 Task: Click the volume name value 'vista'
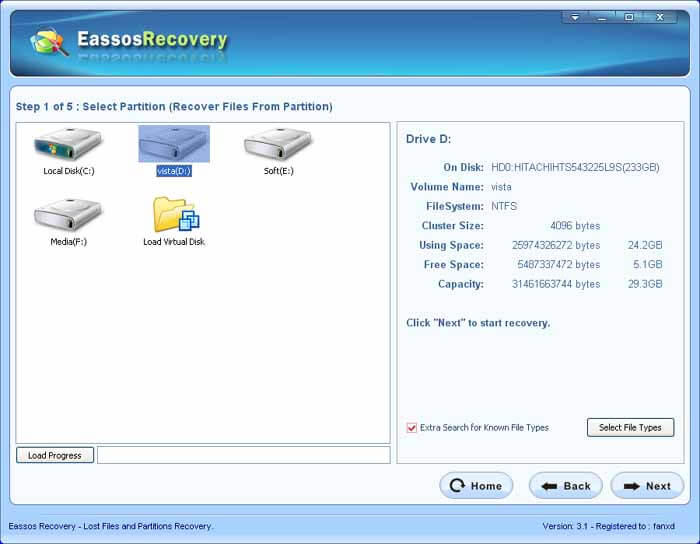pos(501,187)
